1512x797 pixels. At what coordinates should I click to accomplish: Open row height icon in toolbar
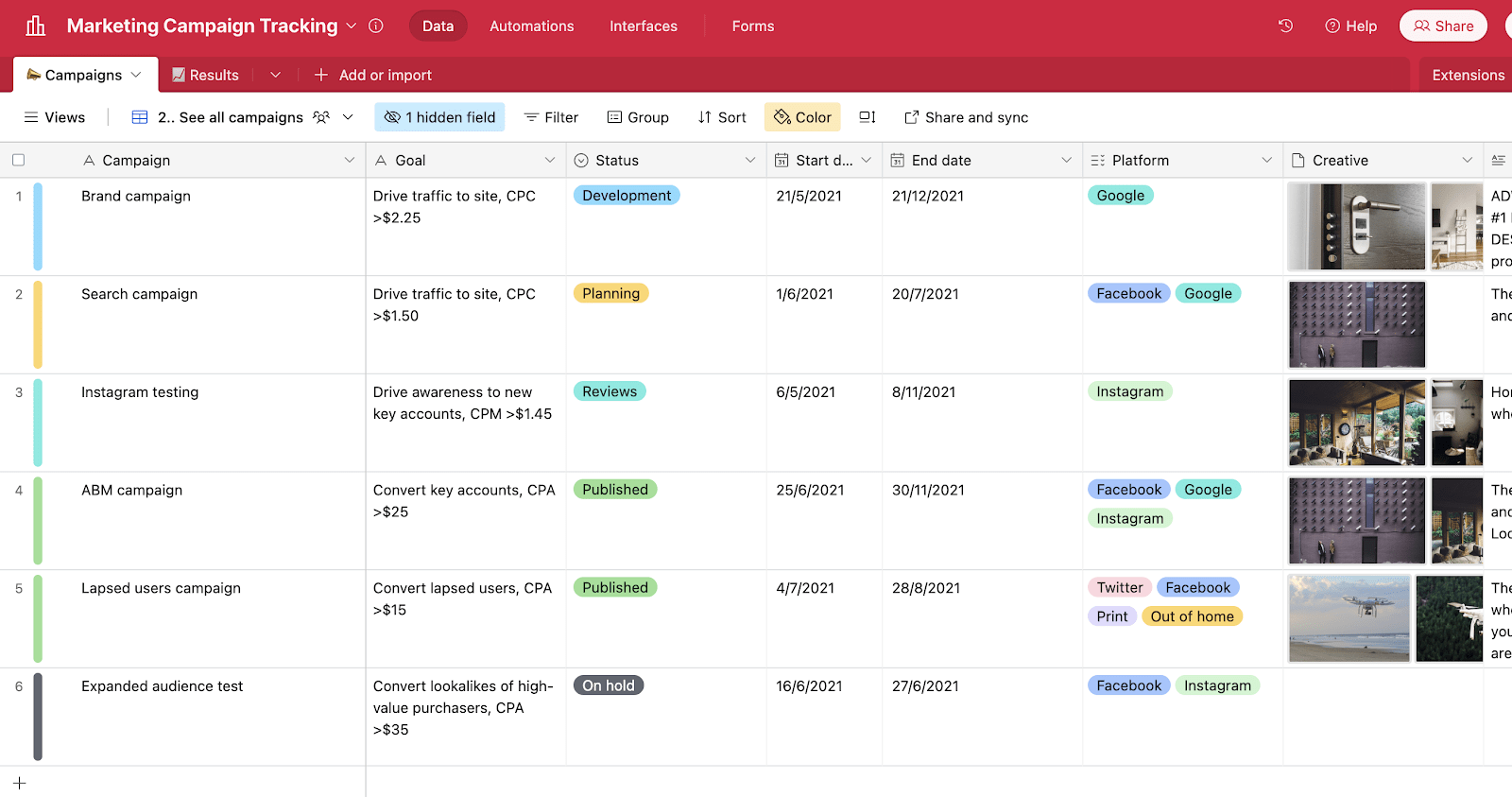pos(867,117)
